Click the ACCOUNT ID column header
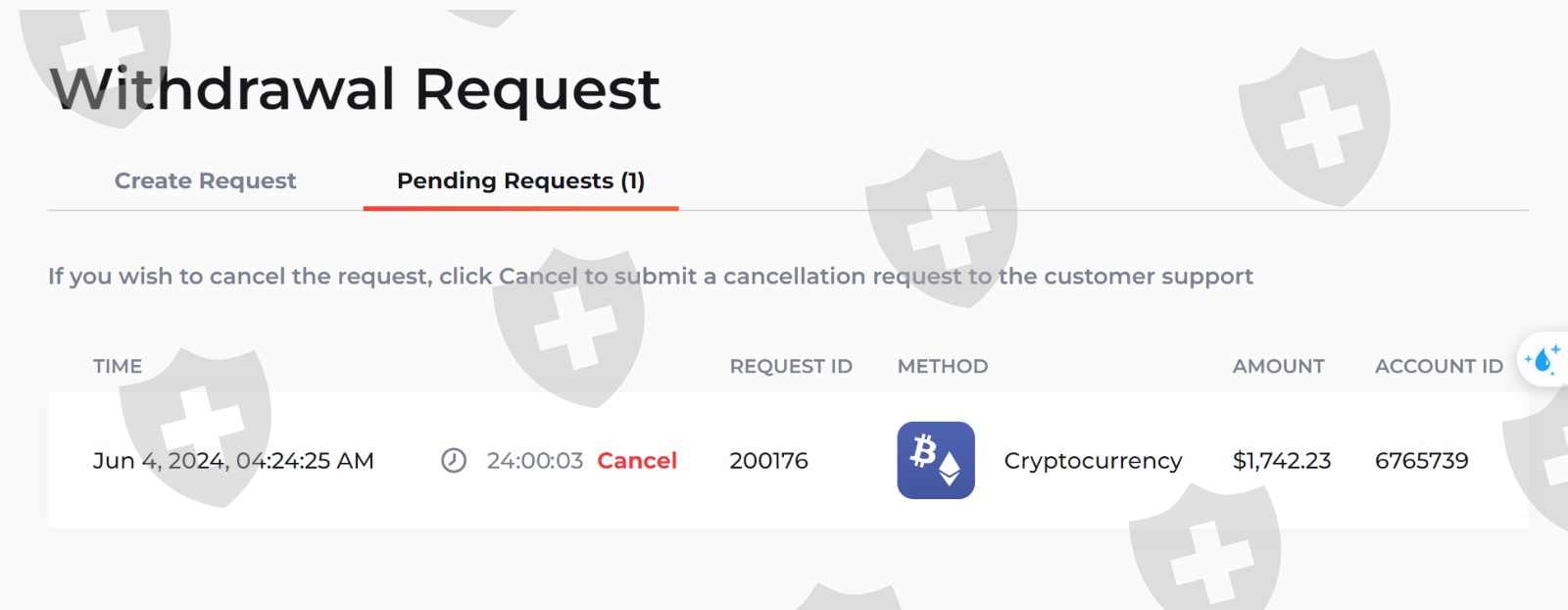This screenshot has width=1568, height=610. (1439, 367)
